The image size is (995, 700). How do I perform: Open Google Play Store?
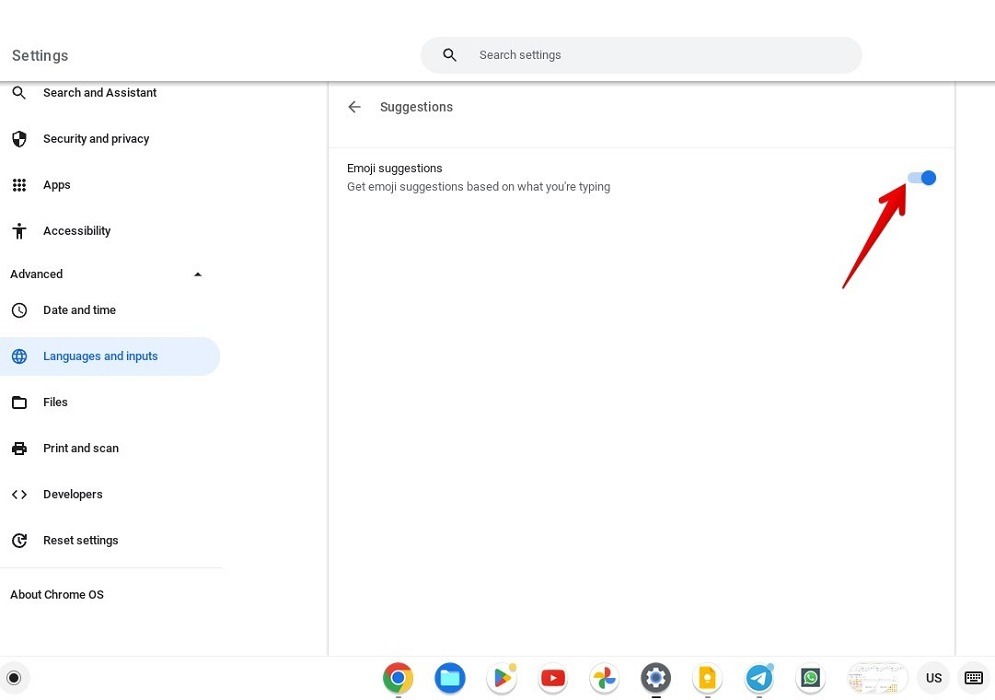pos(502,677)
